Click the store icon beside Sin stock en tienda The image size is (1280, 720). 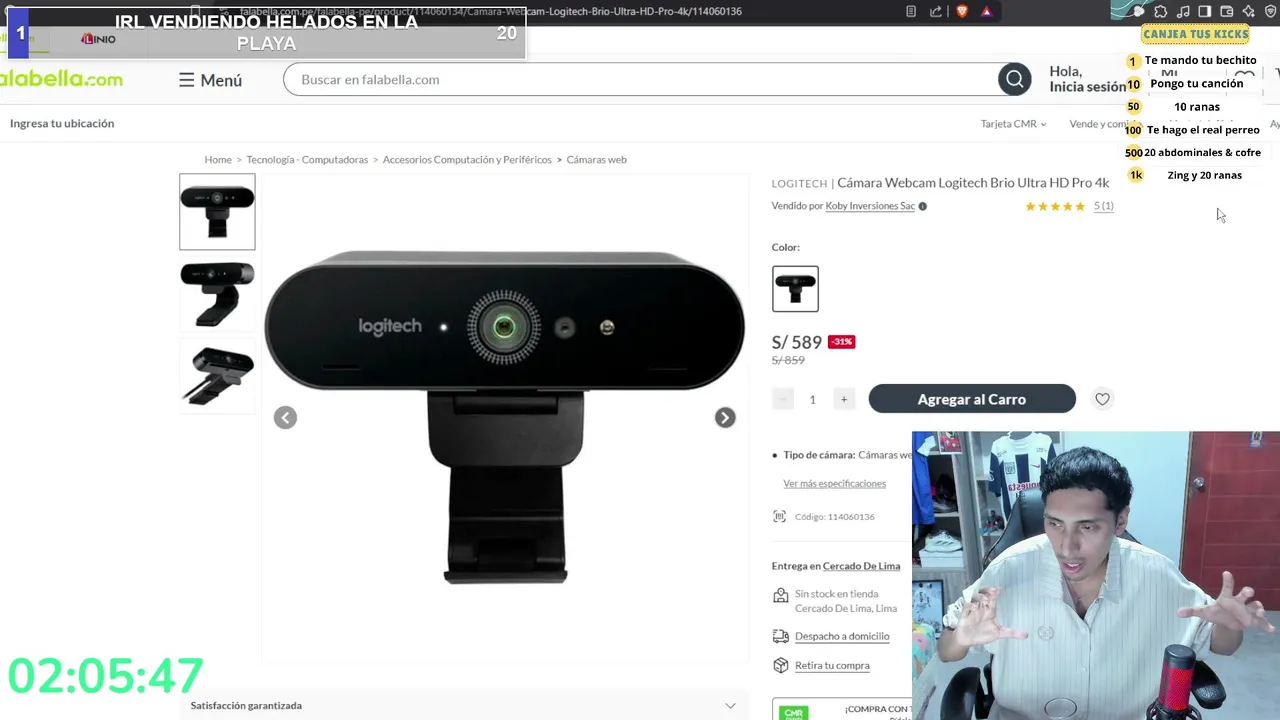pyautogui.click(x=781, y=596)
